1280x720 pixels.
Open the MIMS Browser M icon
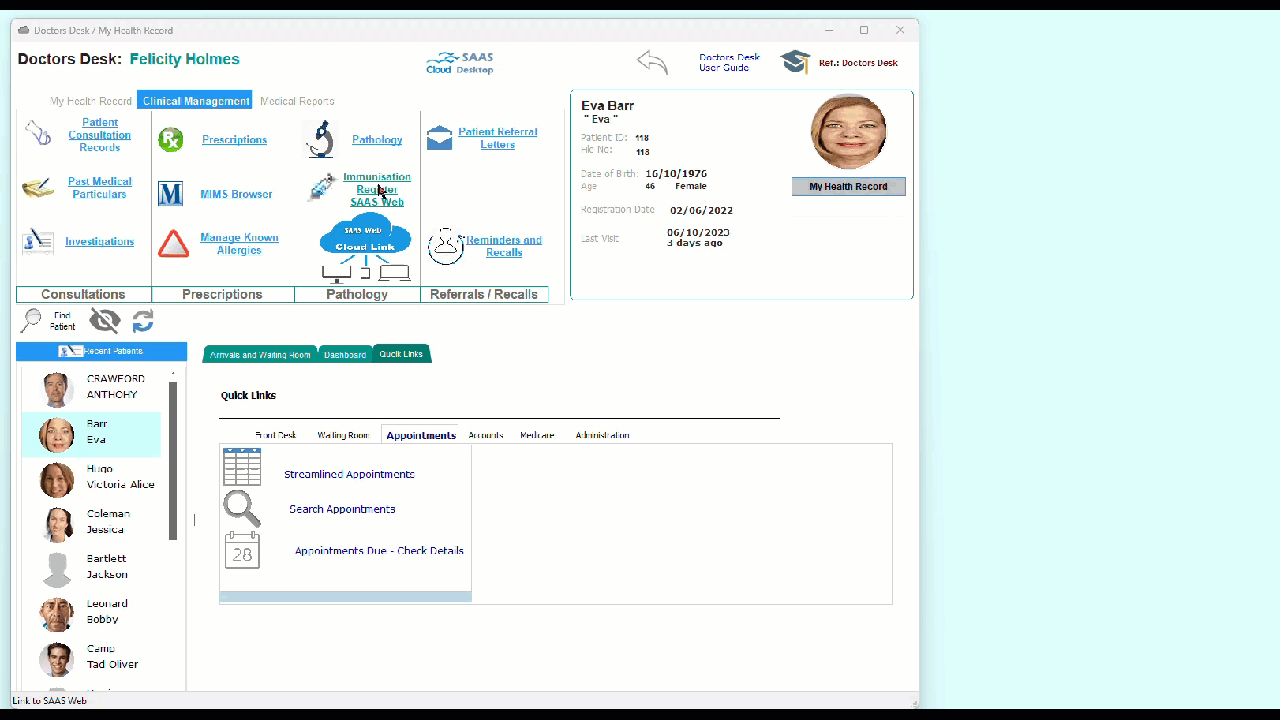(x=171, y=194)
